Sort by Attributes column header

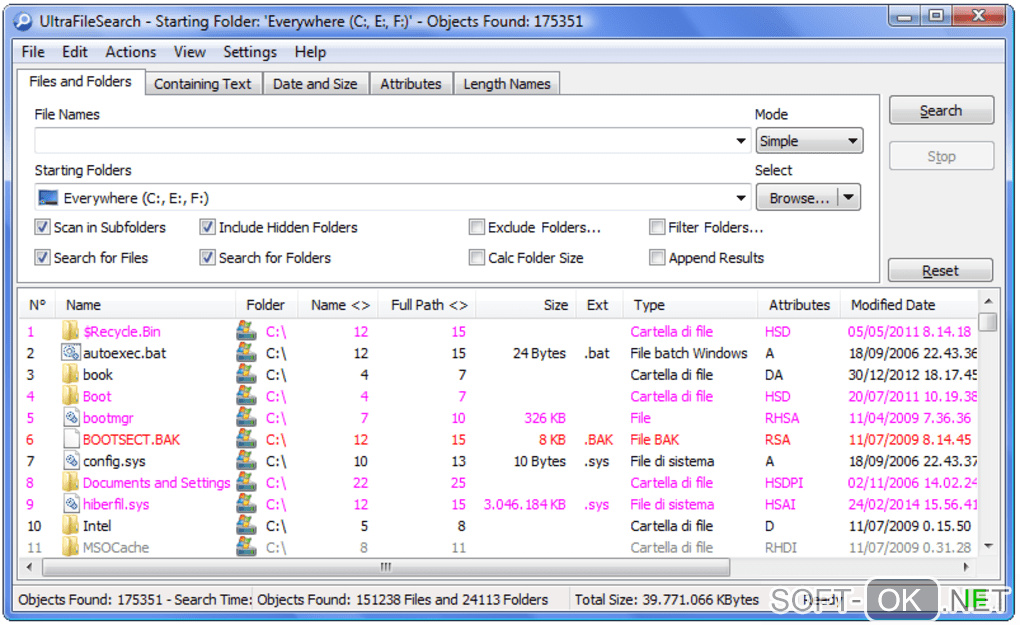[x=799, y=305]
